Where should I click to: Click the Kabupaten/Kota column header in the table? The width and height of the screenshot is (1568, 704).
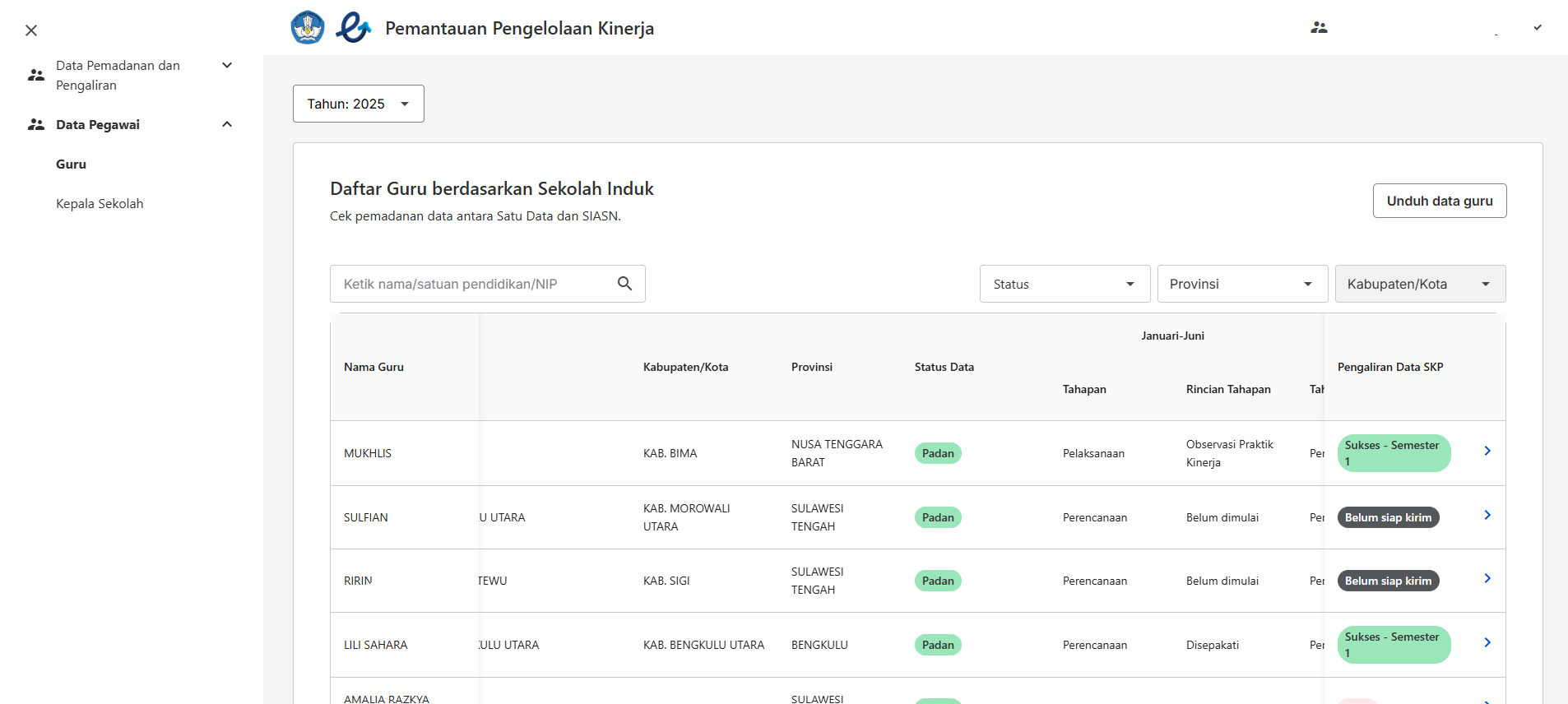point(686,367)
